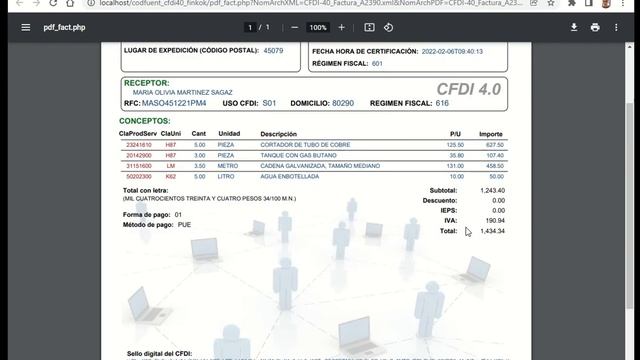Download the PDF file
The image size is (640, 360).
(x=574, y=27)
